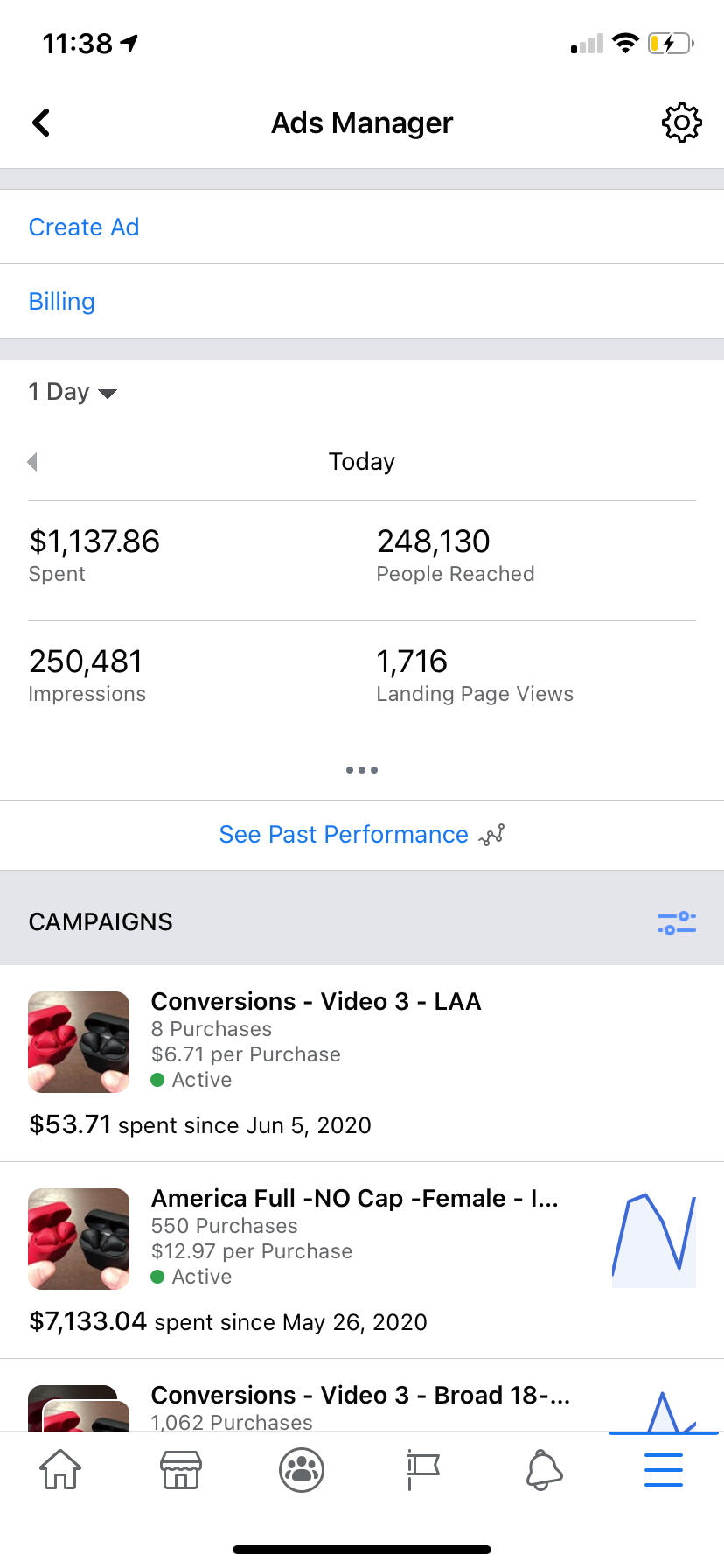Open the hamburger menu tab
This screenshot has width=724, height=1568.
[663, 1469]
